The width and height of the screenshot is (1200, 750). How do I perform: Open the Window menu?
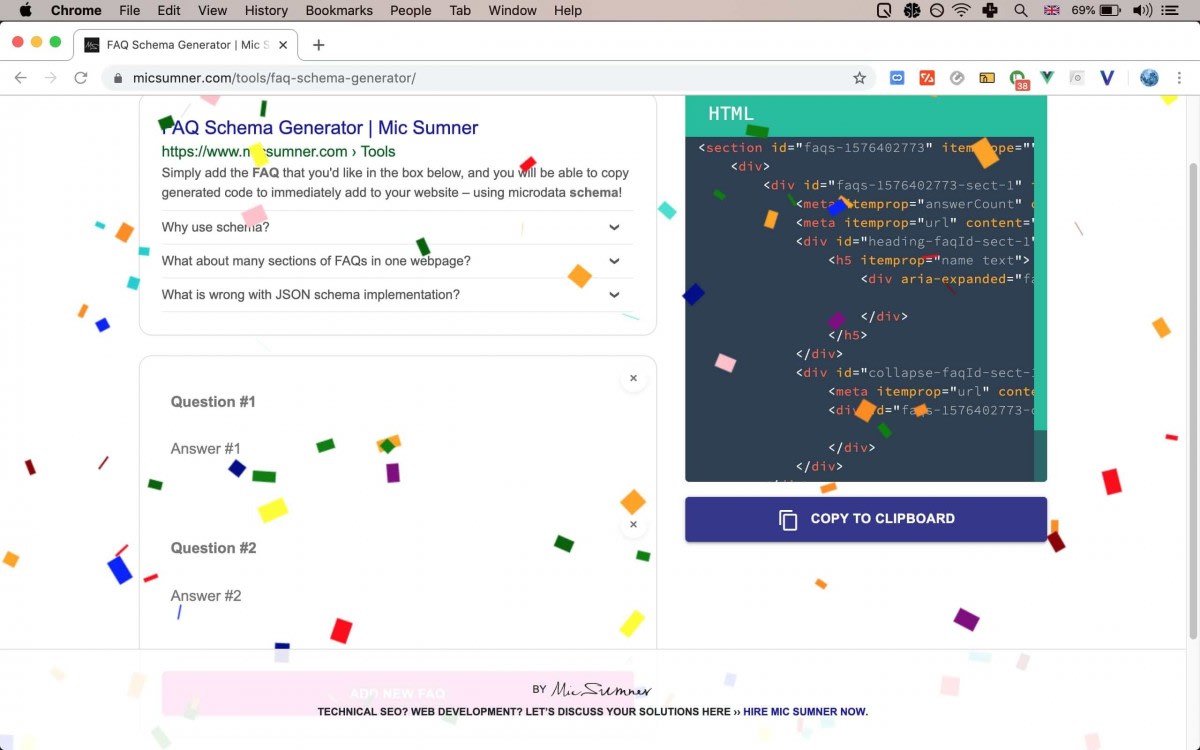coord(512,10)
